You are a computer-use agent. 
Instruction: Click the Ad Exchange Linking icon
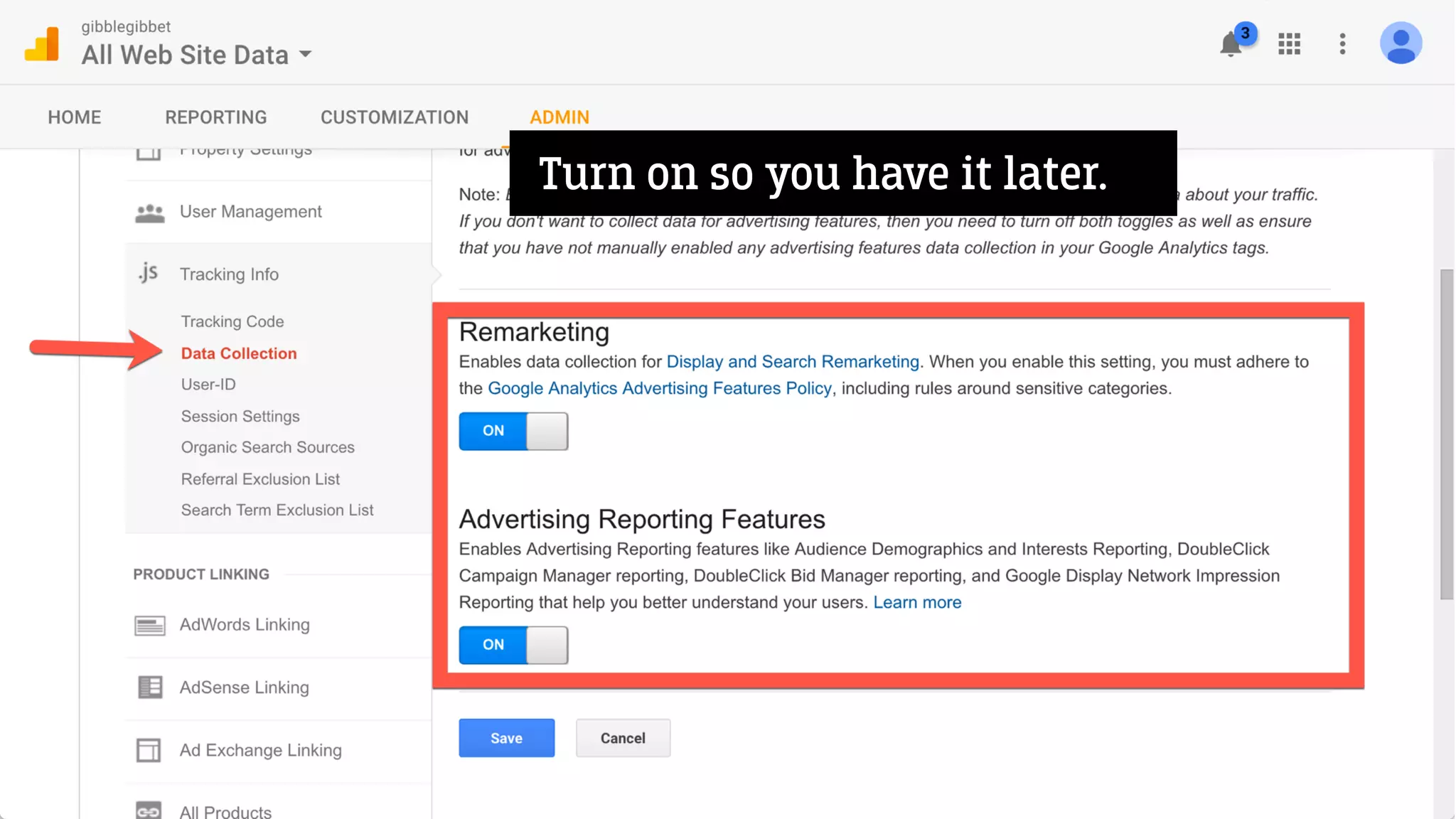149,750
